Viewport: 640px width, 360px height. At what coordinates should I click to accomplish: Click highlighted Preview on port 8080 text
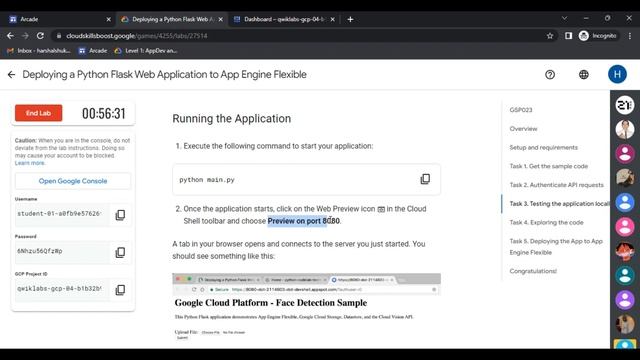(x=303, y=221)
